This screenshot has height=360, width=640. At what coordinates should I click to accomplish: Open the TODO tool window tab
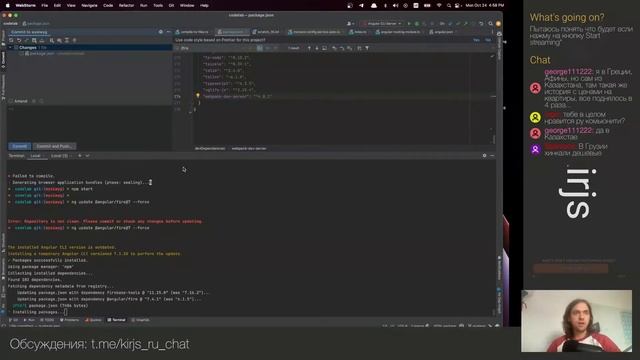tap(47, 320)
